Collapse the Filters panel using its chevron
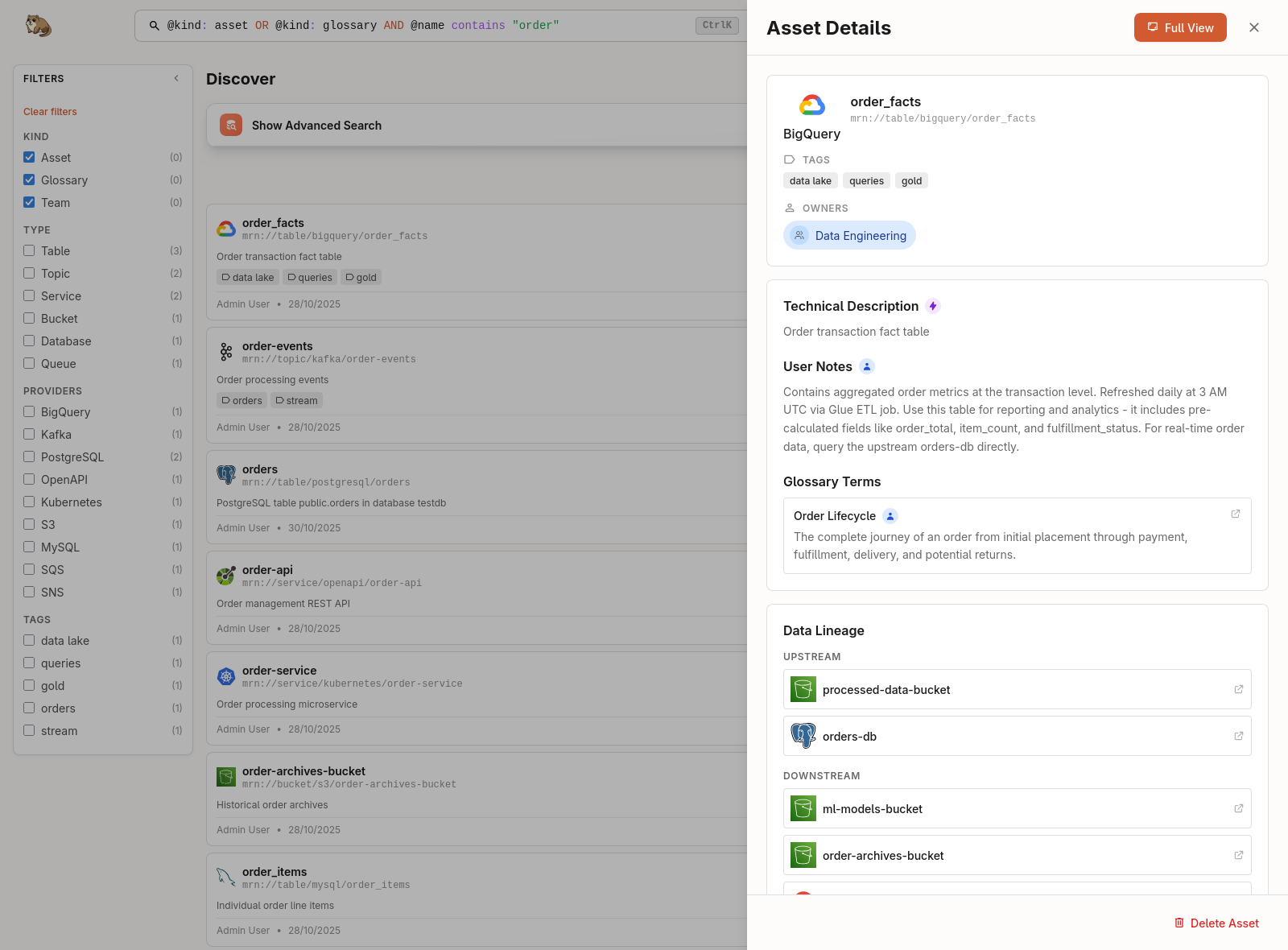The width and height of the screenshot is (1288, 950). [176, 78]
